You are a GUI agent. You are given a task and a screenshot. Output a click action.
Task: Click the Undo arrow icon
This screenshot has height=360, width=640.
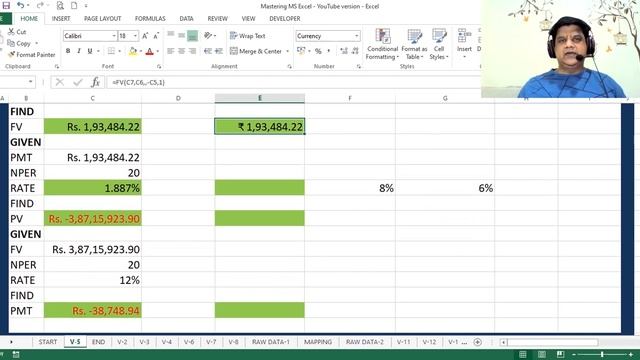[20, 6]
